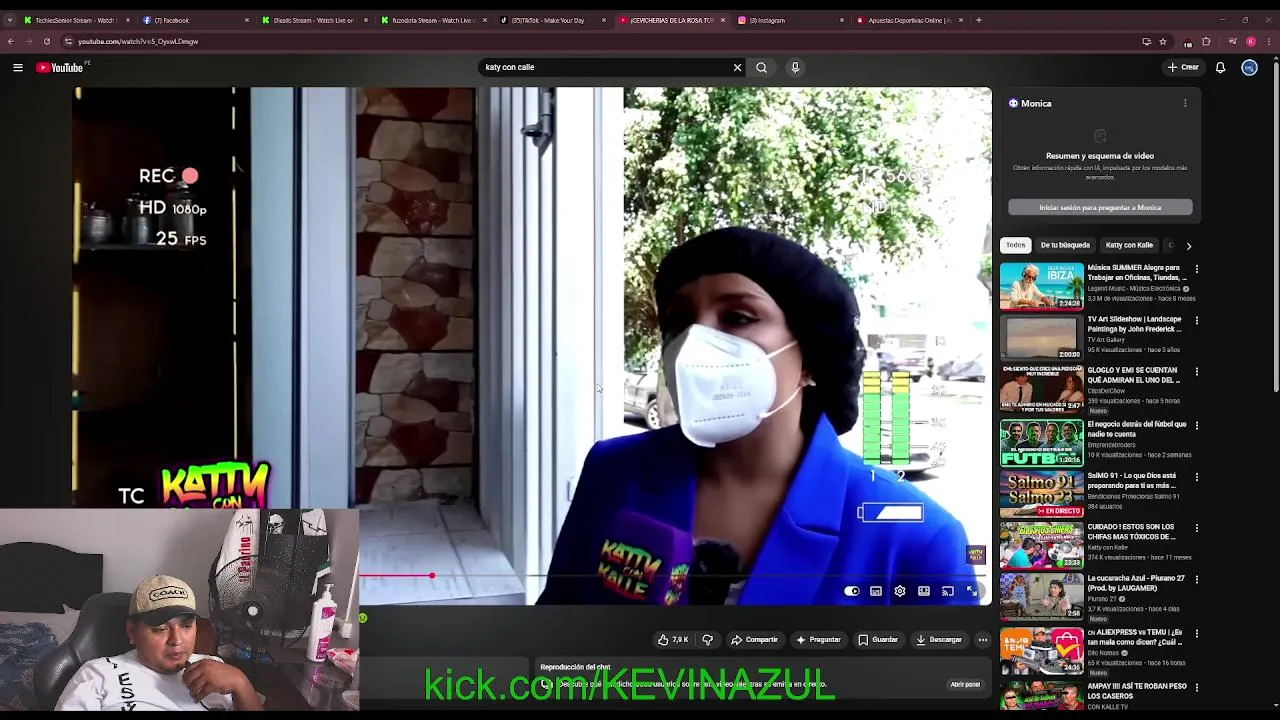The width and height of the screenshot is (1280, 720).
Task: Click channel name 'ClipsDelChow'
Action: point(1105,391)
